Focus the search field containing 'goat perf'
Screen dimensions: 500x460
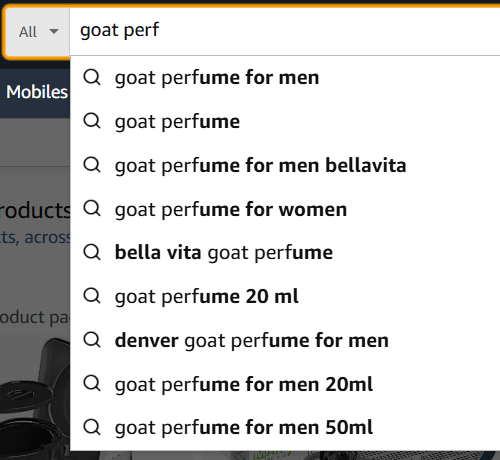click(x=285, y=31)
